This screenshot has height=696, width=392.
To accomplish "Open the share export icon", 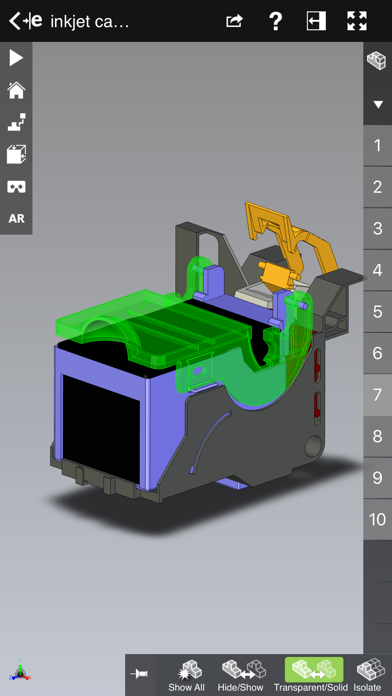I will [x=234, y=21].
